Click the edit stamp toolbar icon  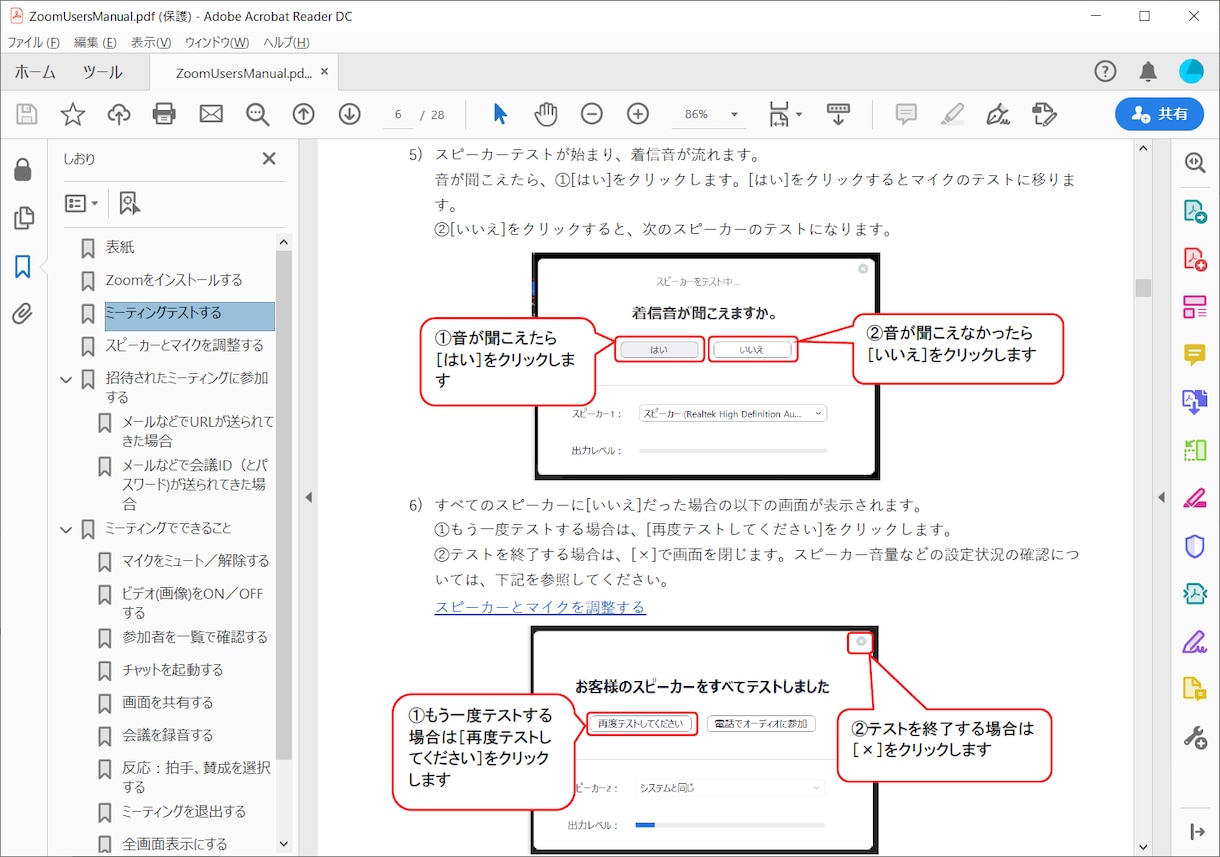1044,114
